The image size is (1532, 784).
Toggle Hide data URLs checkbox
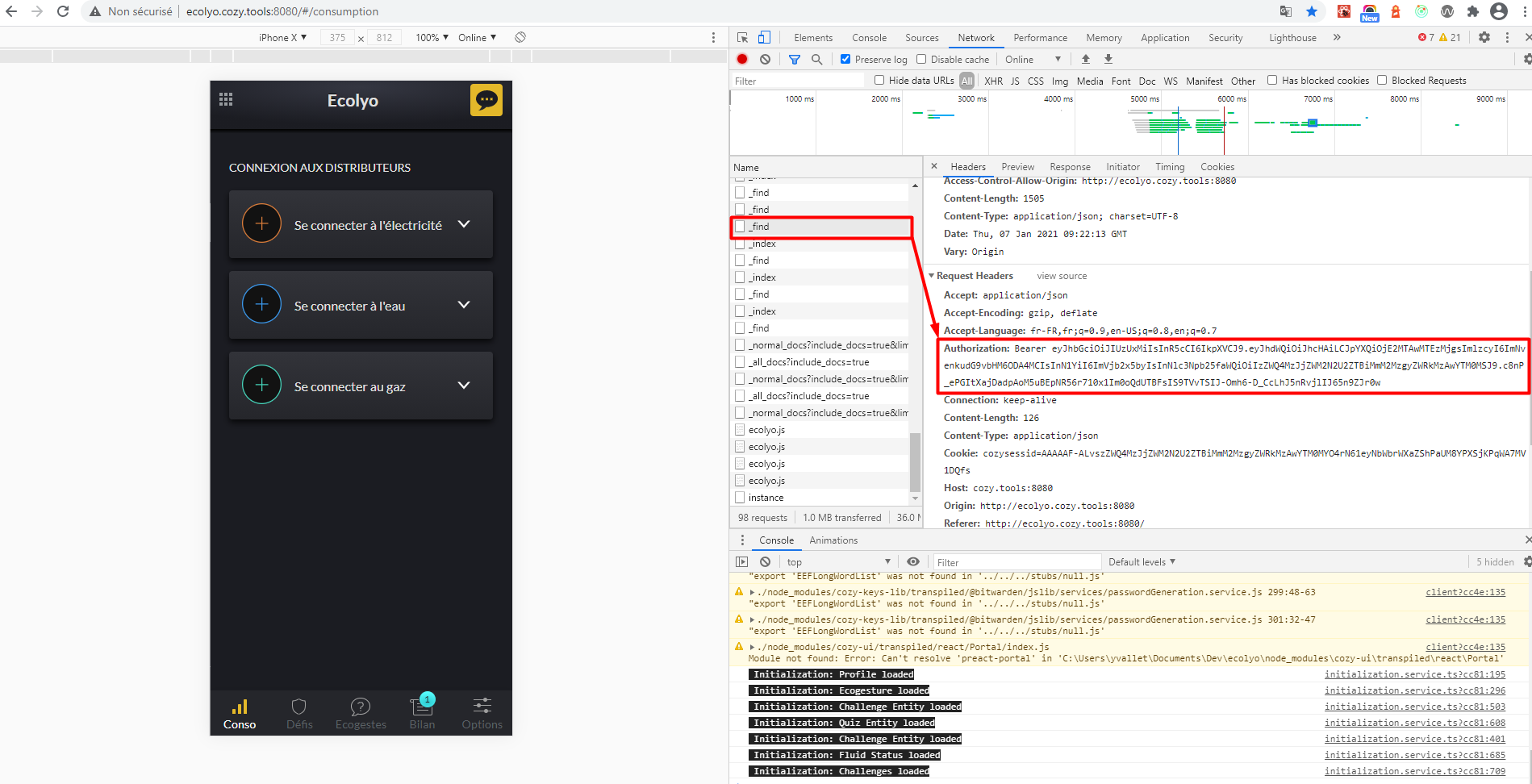click(879, 80)
